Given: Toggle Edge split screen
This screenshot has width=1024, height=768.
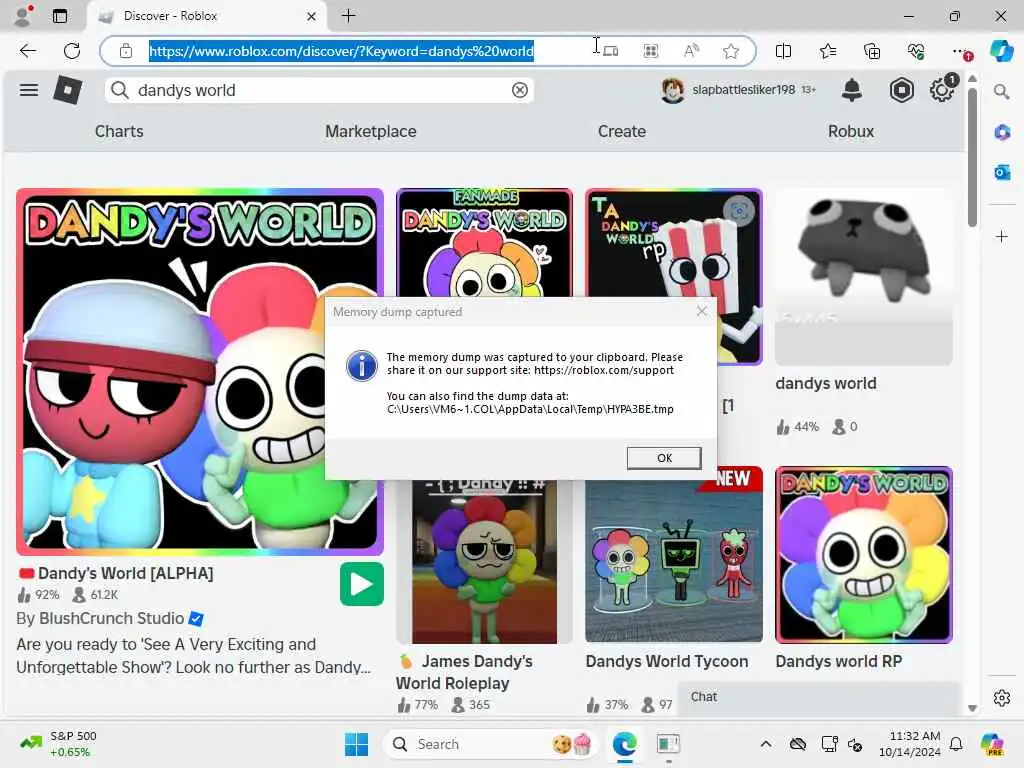Looking at the screenshot, I should (x=784, y=51).
